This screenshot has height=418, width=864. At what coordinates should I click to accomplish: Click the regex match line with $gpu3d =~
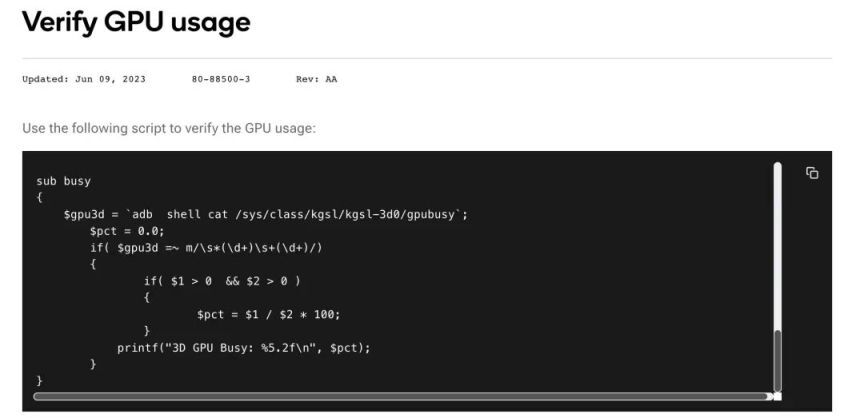(x=206, y=248)
